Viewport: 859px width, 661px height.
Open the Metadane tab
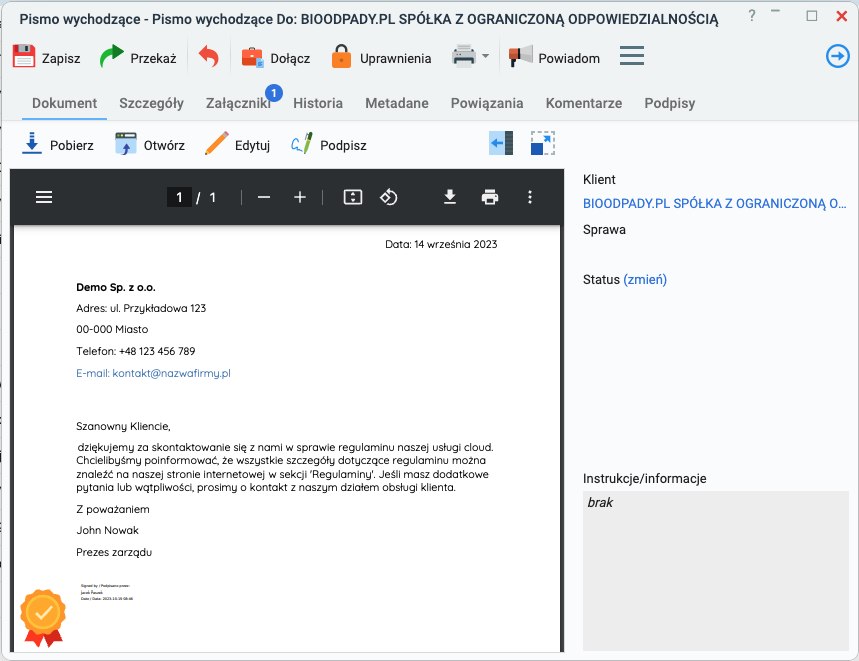pyautogui.click(x=397, y=103)
